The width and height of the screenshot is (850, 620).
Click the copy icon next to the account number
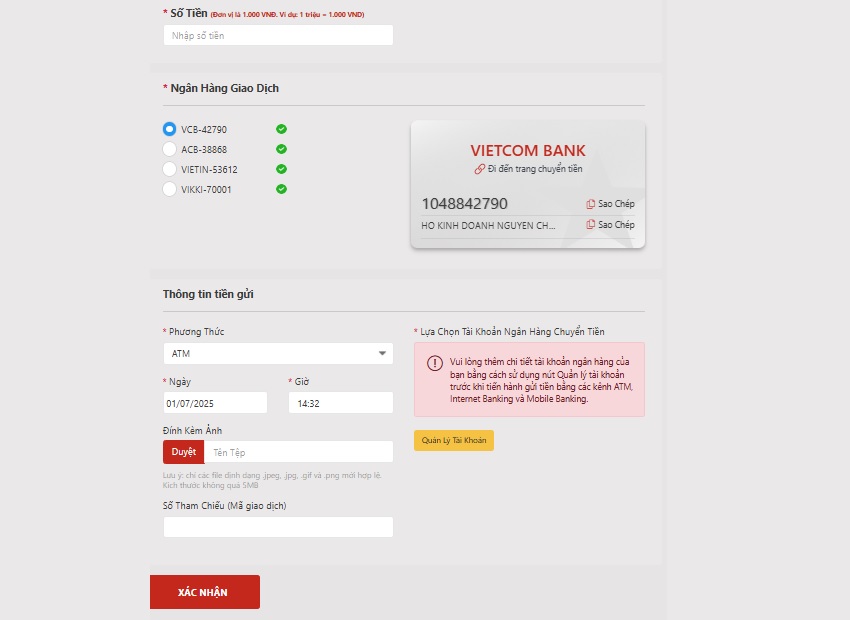click(x=590, y=204)
